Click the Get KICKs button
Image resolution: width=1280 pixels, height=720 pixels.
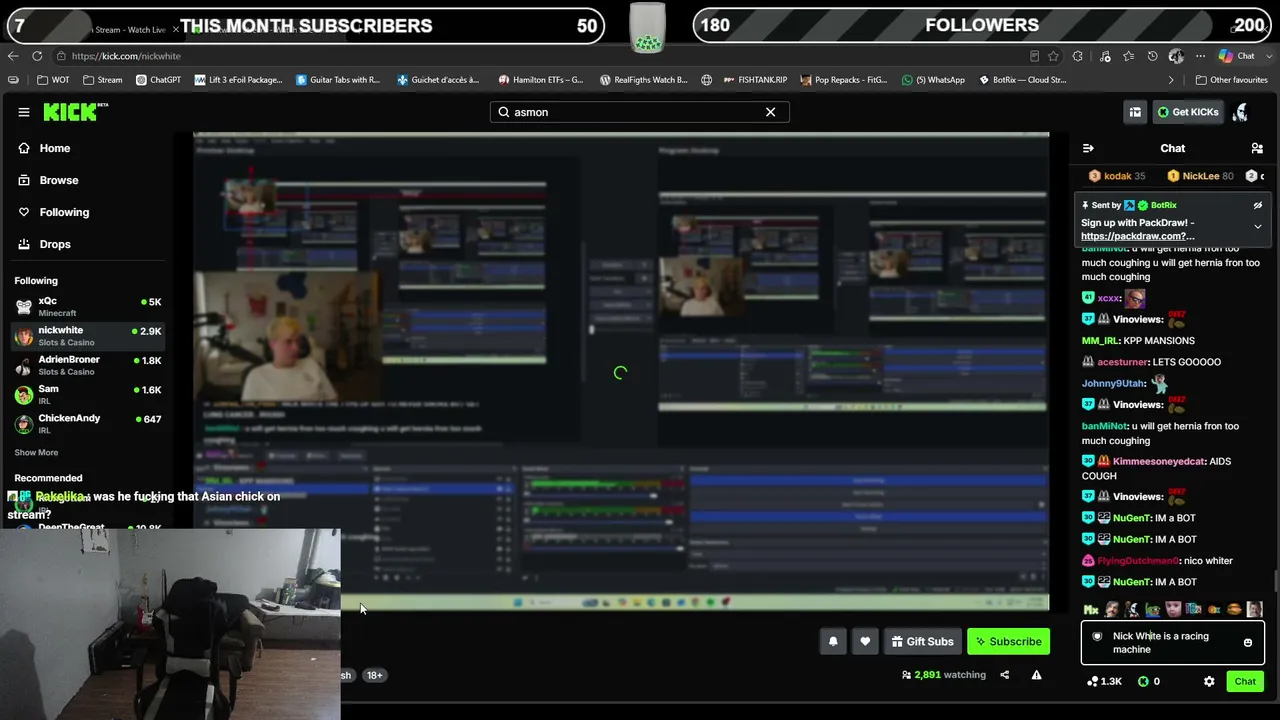pos(1188,112)
